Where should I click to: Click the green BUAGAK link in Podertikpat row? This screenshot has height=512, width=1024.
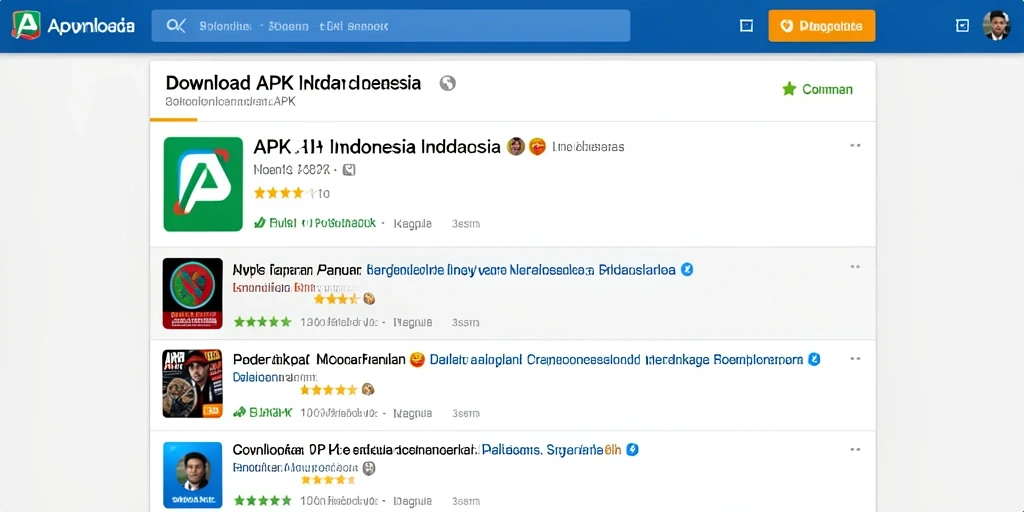(263, 412)
